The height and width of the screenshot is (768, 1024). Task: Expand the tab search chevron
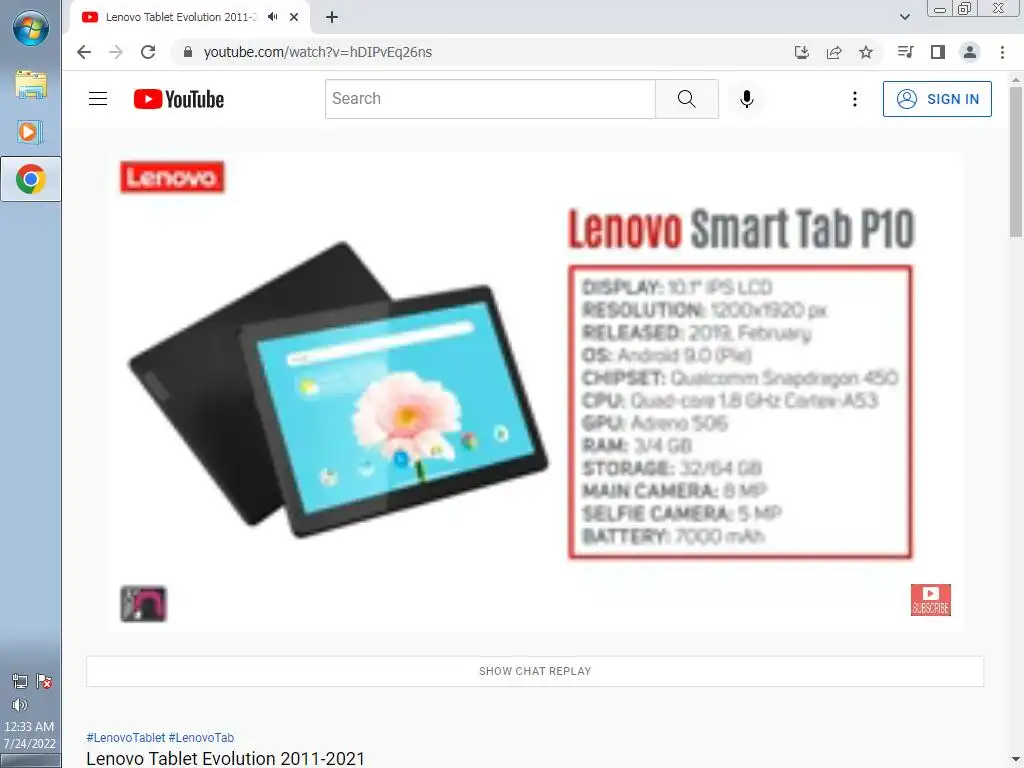point(904,17)
